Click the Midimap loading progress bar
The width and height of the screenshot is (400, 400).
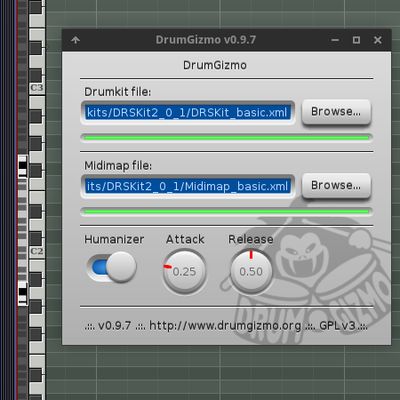tap(226, 211)
